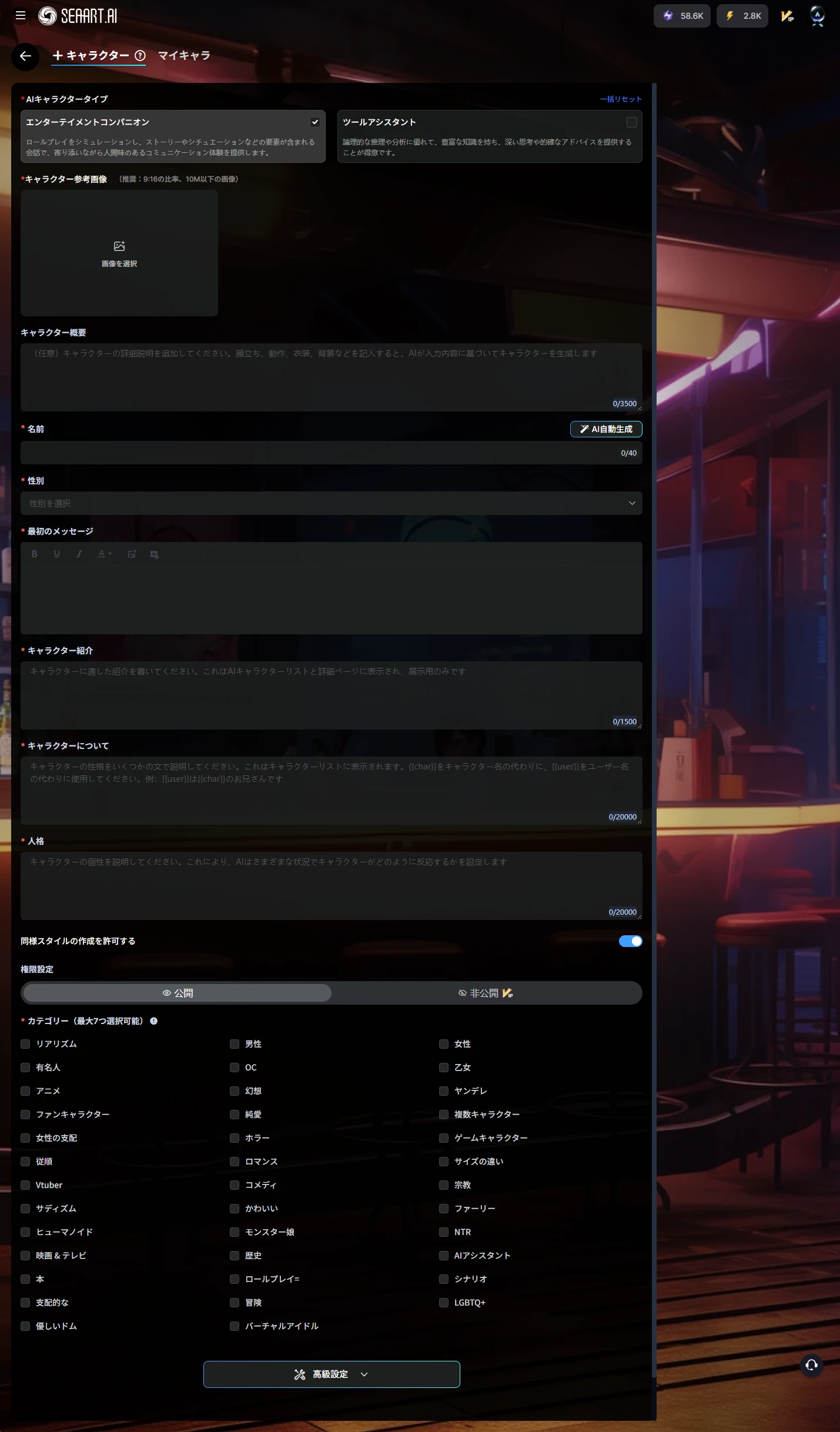The height and width of the screenshot is (1432, 840).
Task: Switch to the マイキャラ tab
Action: [184, 56]
